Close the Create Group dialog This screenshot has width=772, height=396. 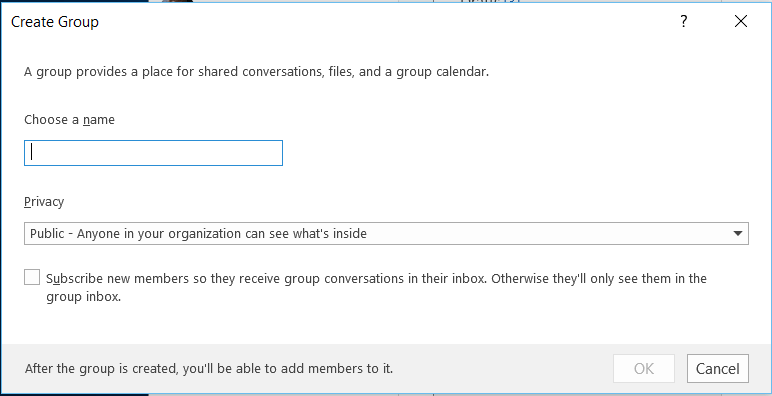[x=740, y=21]
